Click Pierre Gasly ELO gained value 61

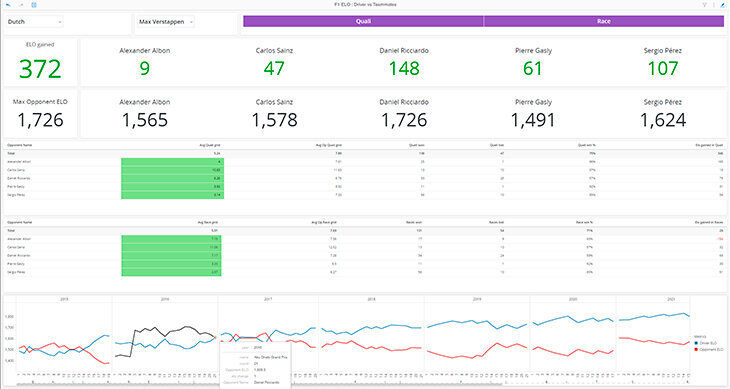[x=533, y=68]
